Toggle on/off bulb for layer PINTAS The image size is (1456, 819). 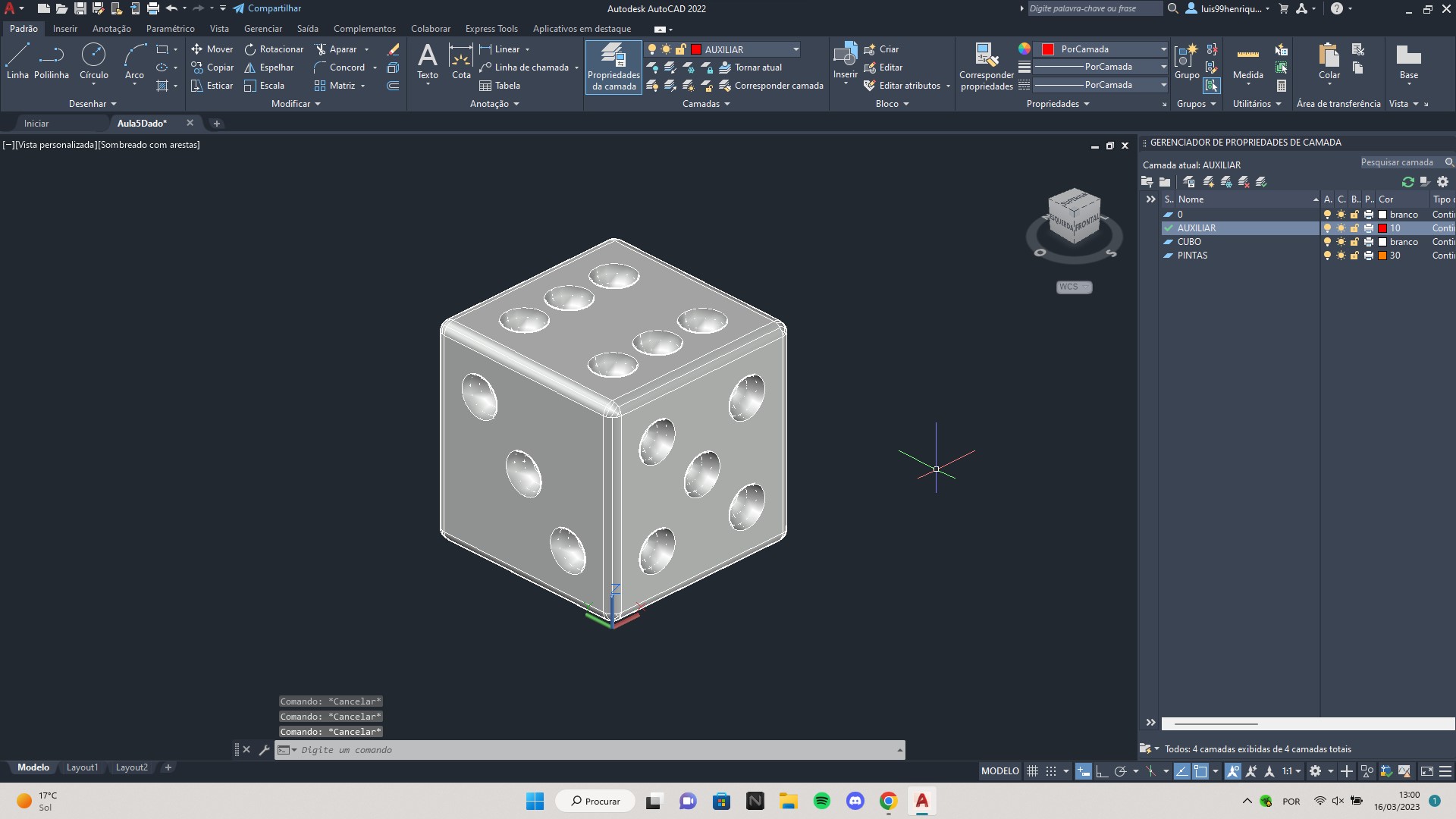1327,256
